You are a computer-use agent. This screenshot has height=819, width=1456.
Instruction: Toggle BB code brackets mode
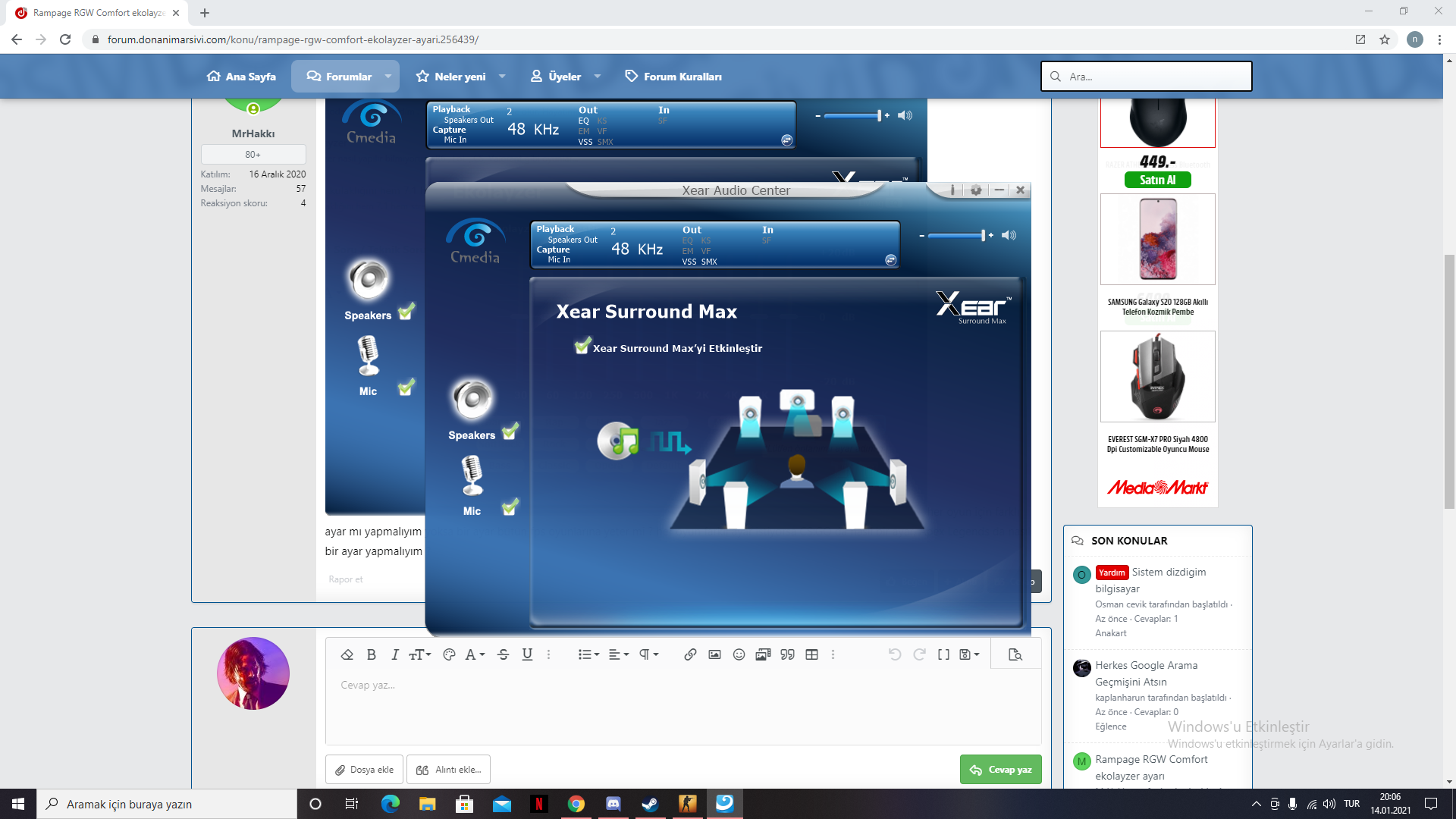(x=943, y=654)
